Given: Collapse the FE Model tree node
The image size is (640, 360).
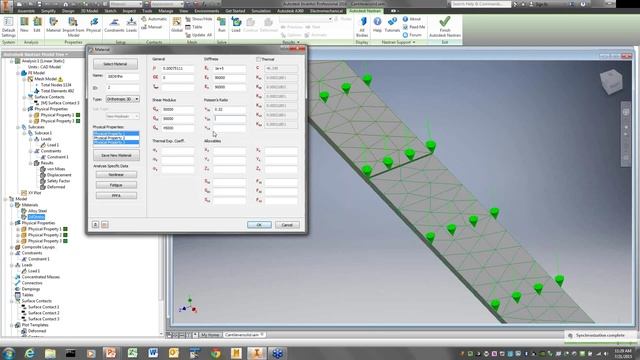Looking at the screenshot, I should tap(18, 73).
